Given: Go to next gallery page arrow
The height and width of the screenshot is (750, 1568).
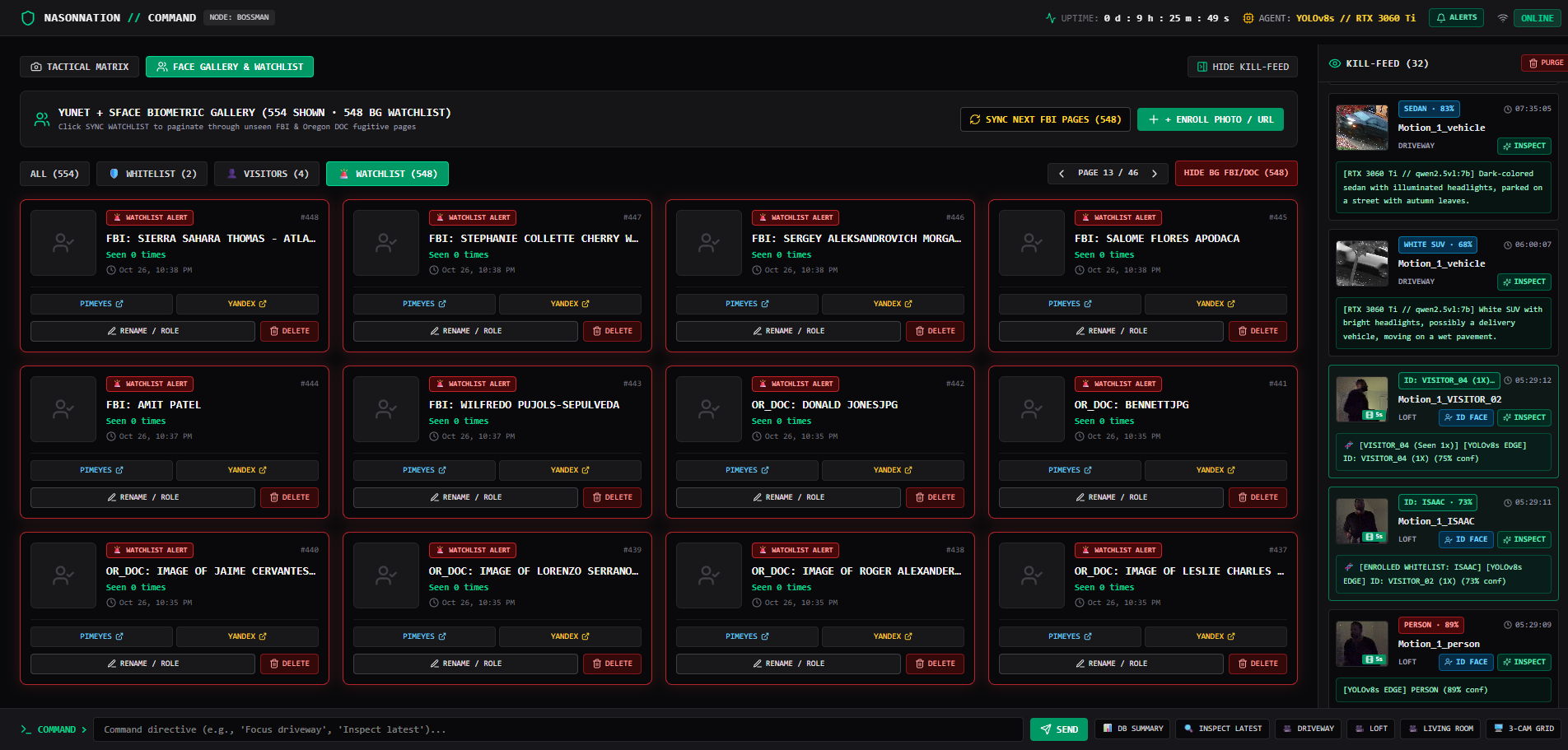Looking at the screenshot, I should pos(1155,173).
